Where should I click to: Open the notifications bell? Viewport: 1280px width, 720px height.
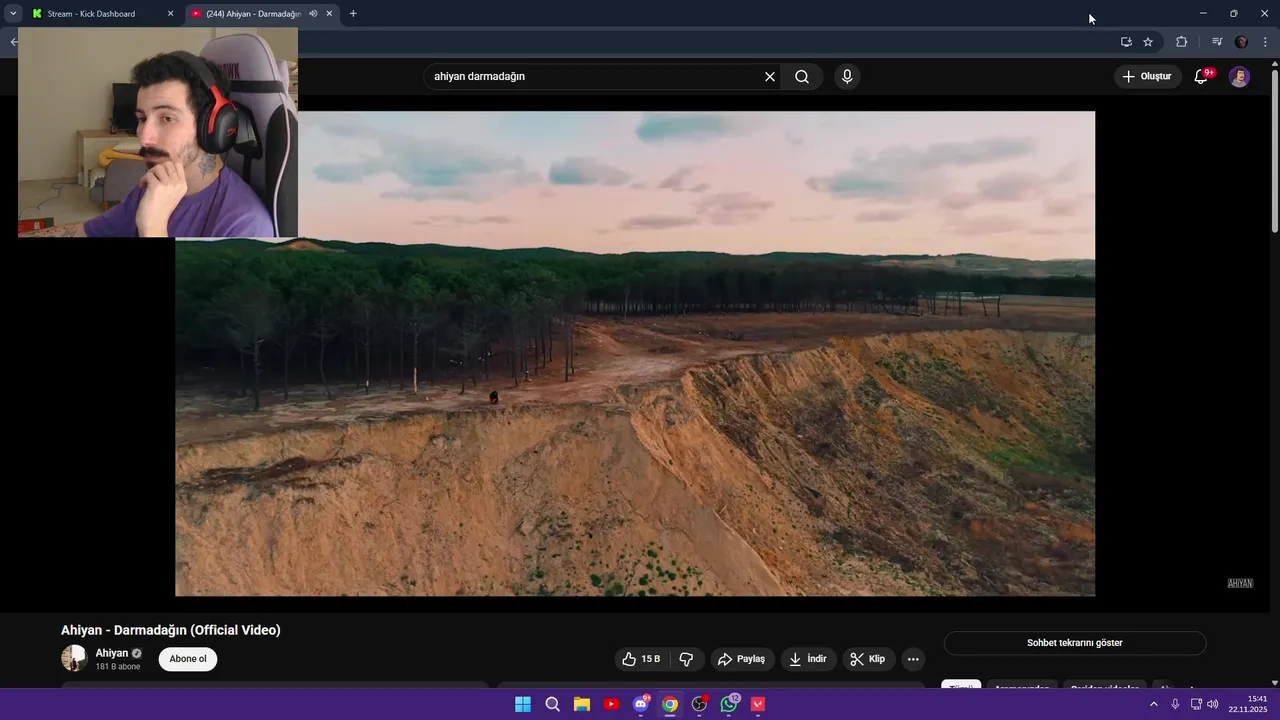tap(1202, 77)
